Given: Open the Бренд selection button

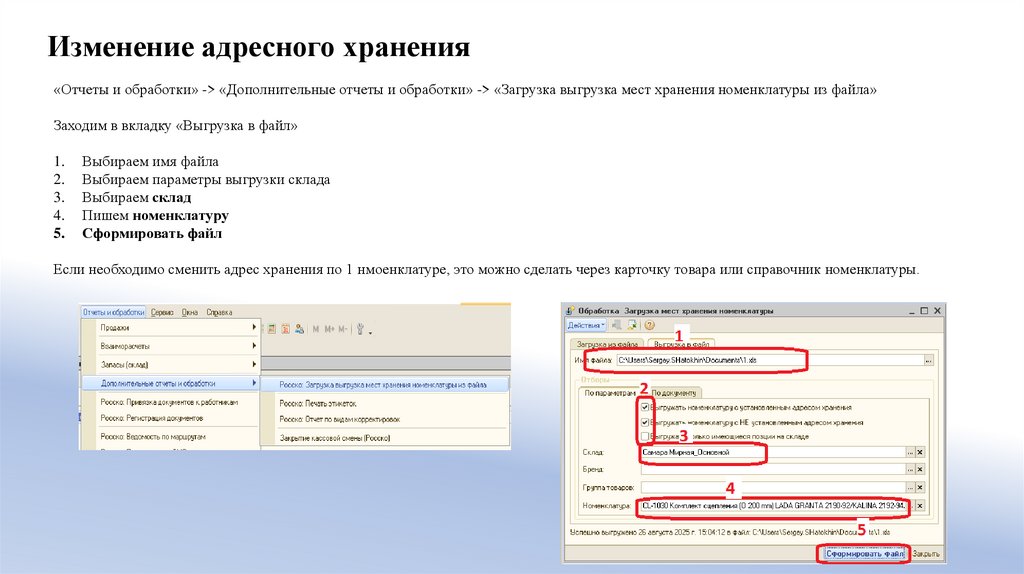Looking at the screenshot, I should 910,469.
